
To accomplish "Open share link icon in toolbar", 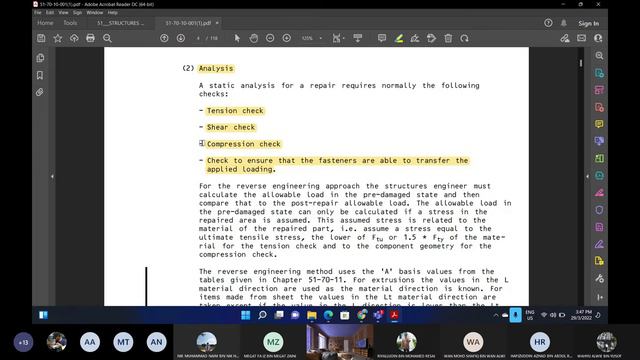I will pyautogui.click(x=565, y=38).
